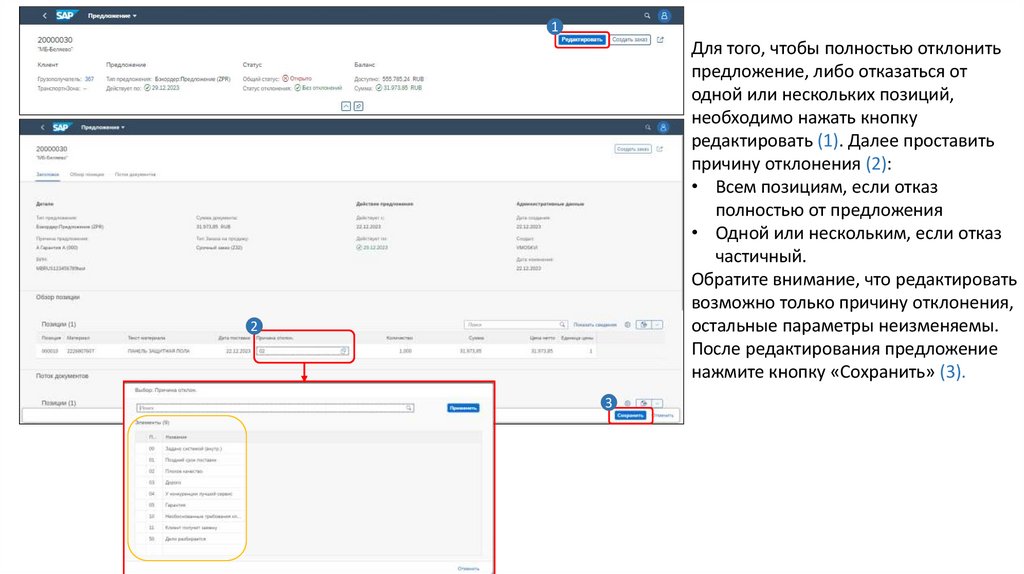Click the Редактировать button
The width and height of the screenshot is (1024, 574).
(582, 40)
